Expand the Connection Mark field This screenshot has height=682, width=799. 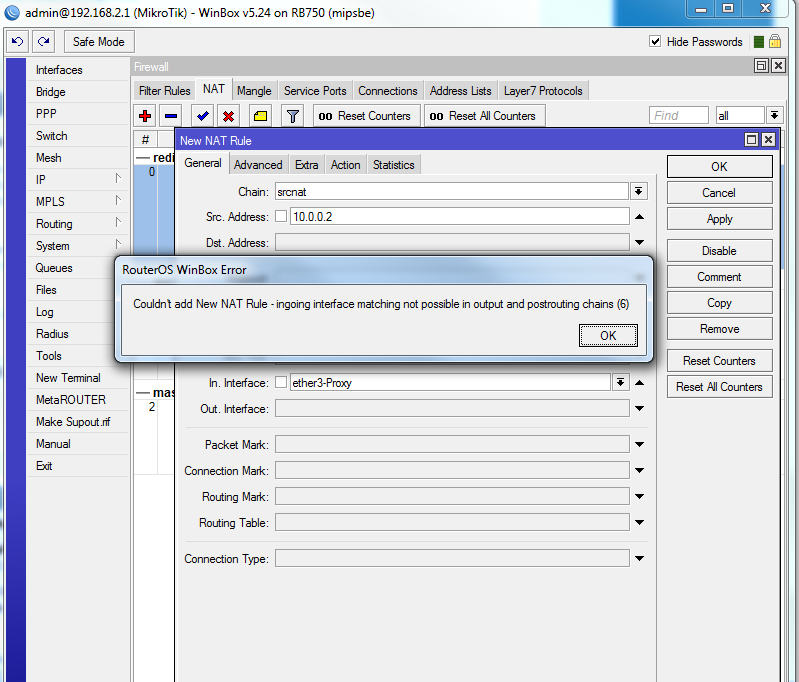640,470
